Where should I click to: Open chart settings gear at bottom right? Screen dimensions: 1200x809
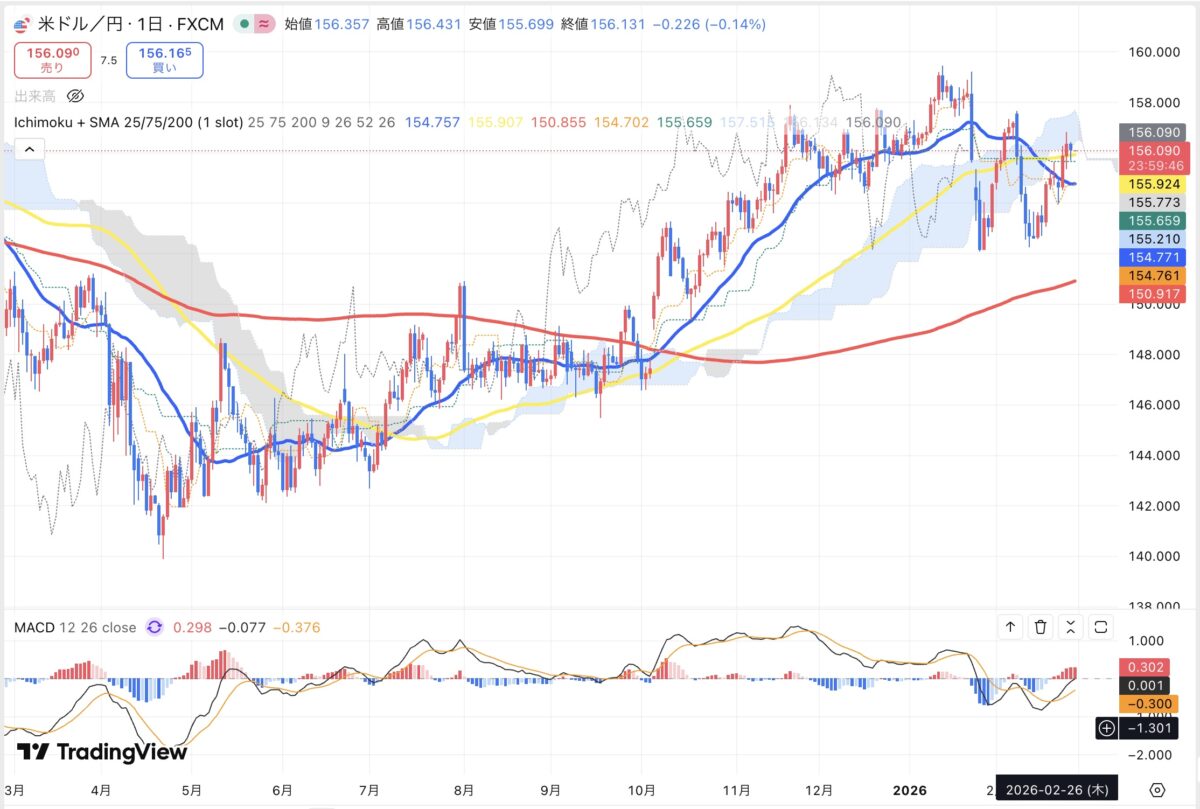click(x=1157, y=789)
